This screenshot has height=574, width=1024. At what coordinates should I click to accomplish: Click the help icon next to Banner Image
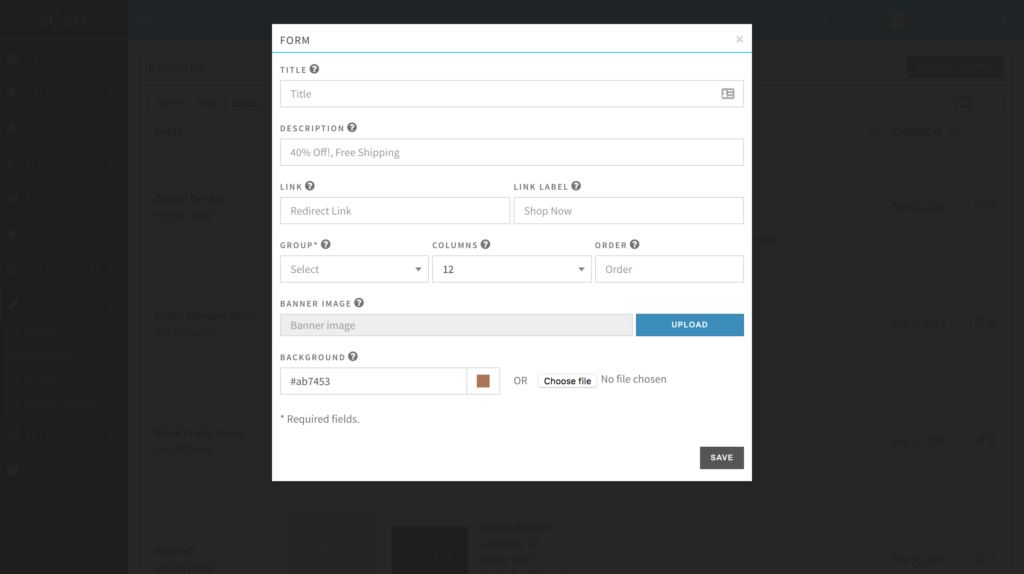359,303
